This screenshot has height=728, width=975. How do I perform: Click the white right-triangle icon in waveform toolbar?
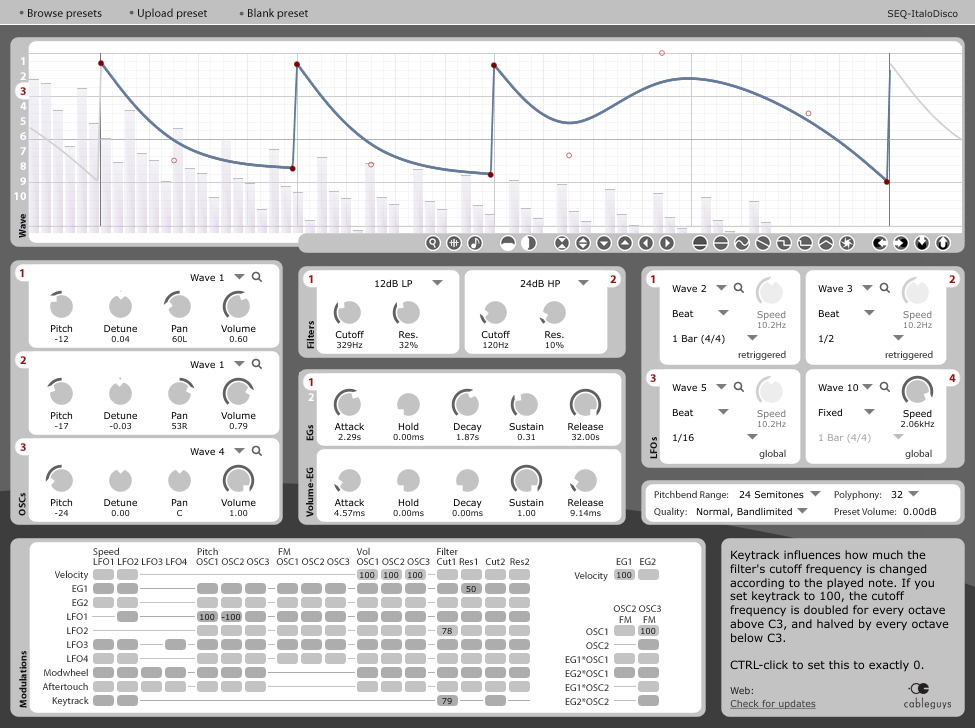667,243
